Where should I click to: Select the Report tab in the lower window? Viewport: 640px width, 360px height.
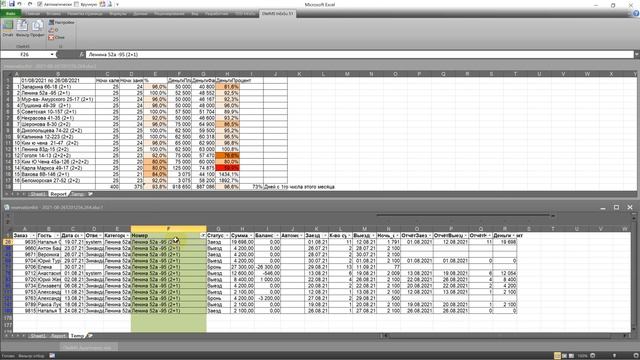point(58,336)
